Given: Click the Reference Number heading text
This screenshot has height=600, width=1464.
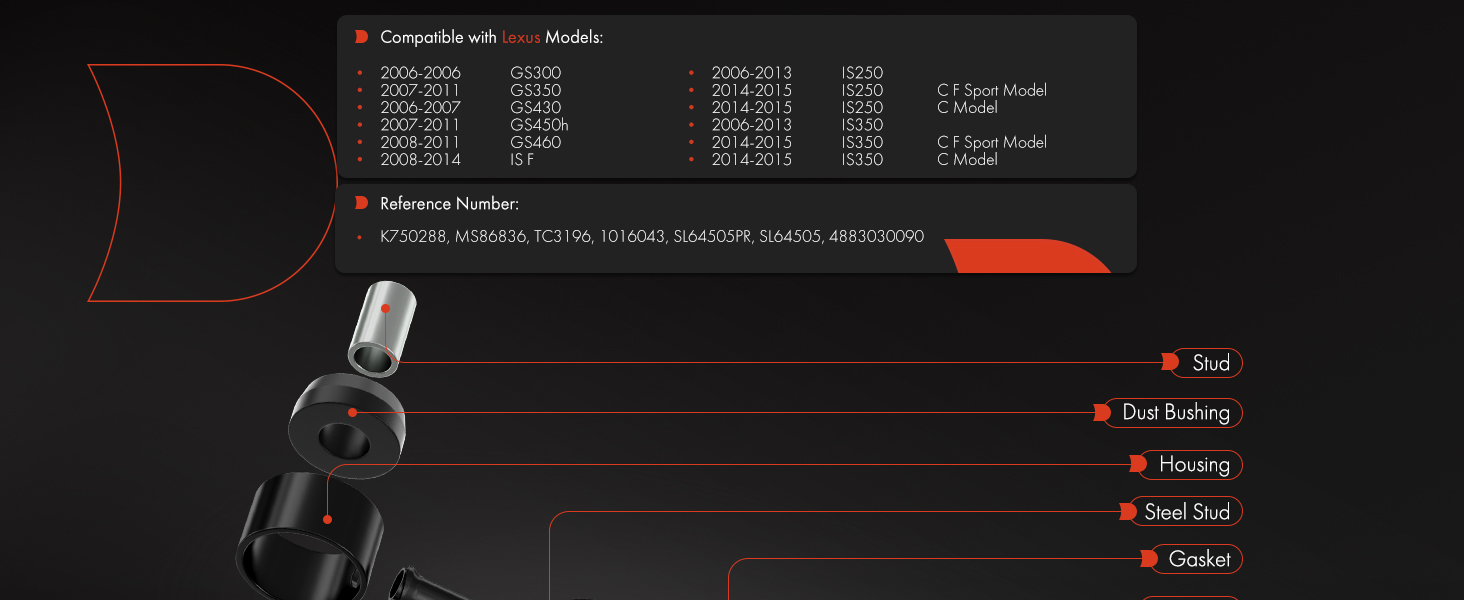Looking at the screenshot, I should (x=449, y=203).
